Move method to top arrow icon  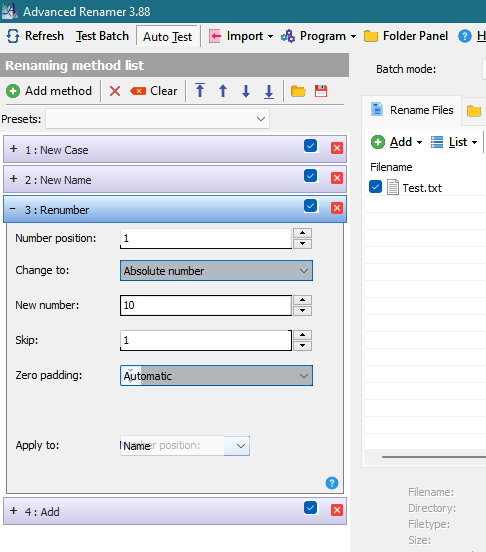(x=200, y=90)
